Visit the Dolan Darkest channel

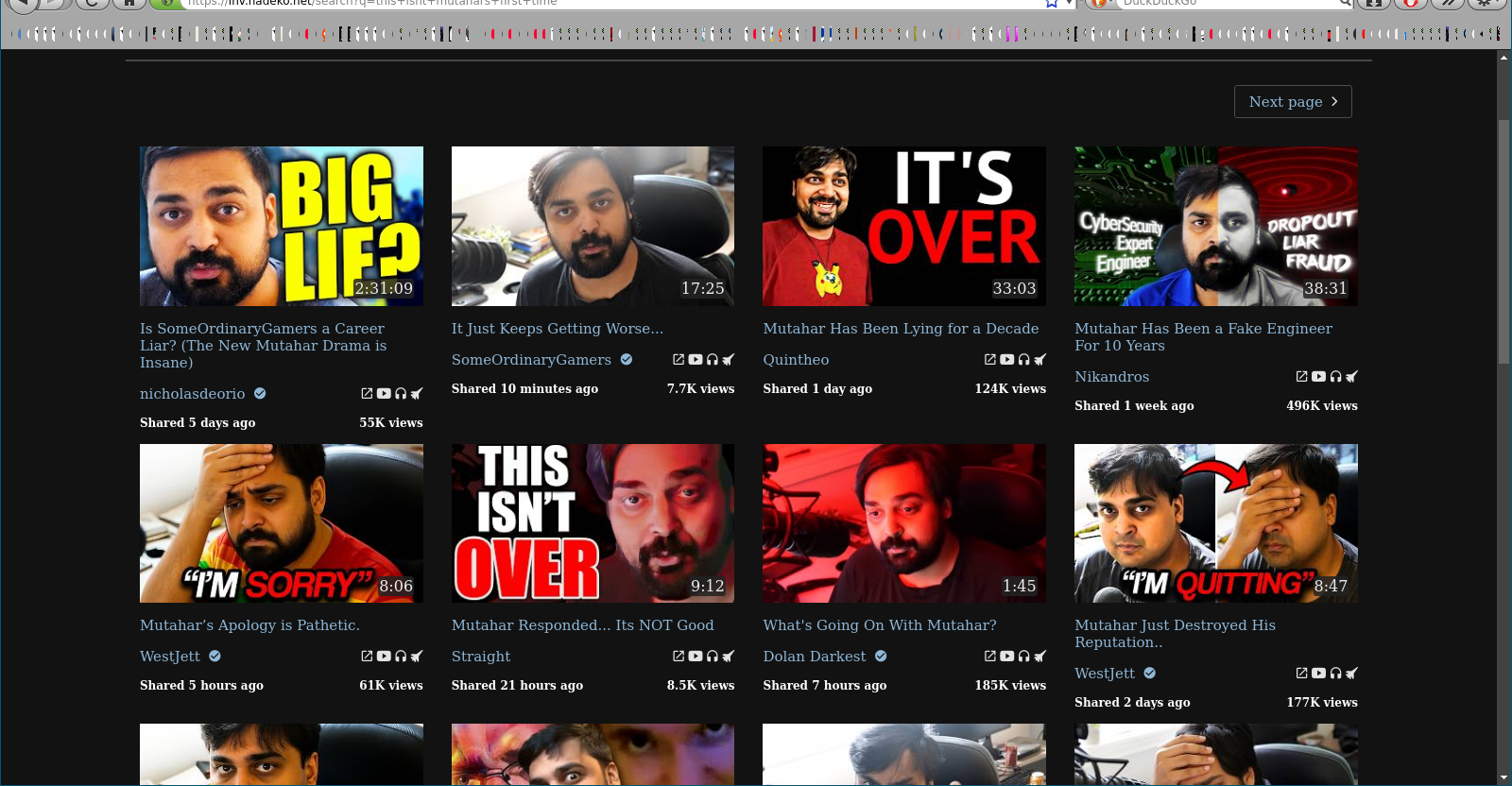point(815,657)
